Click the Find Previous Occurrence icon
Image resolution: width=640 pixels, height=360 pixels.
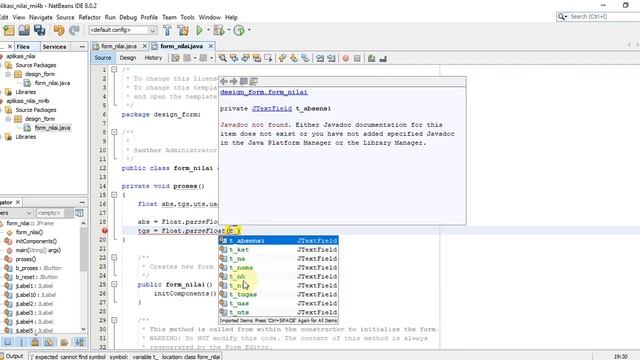(x=234, y=58)
